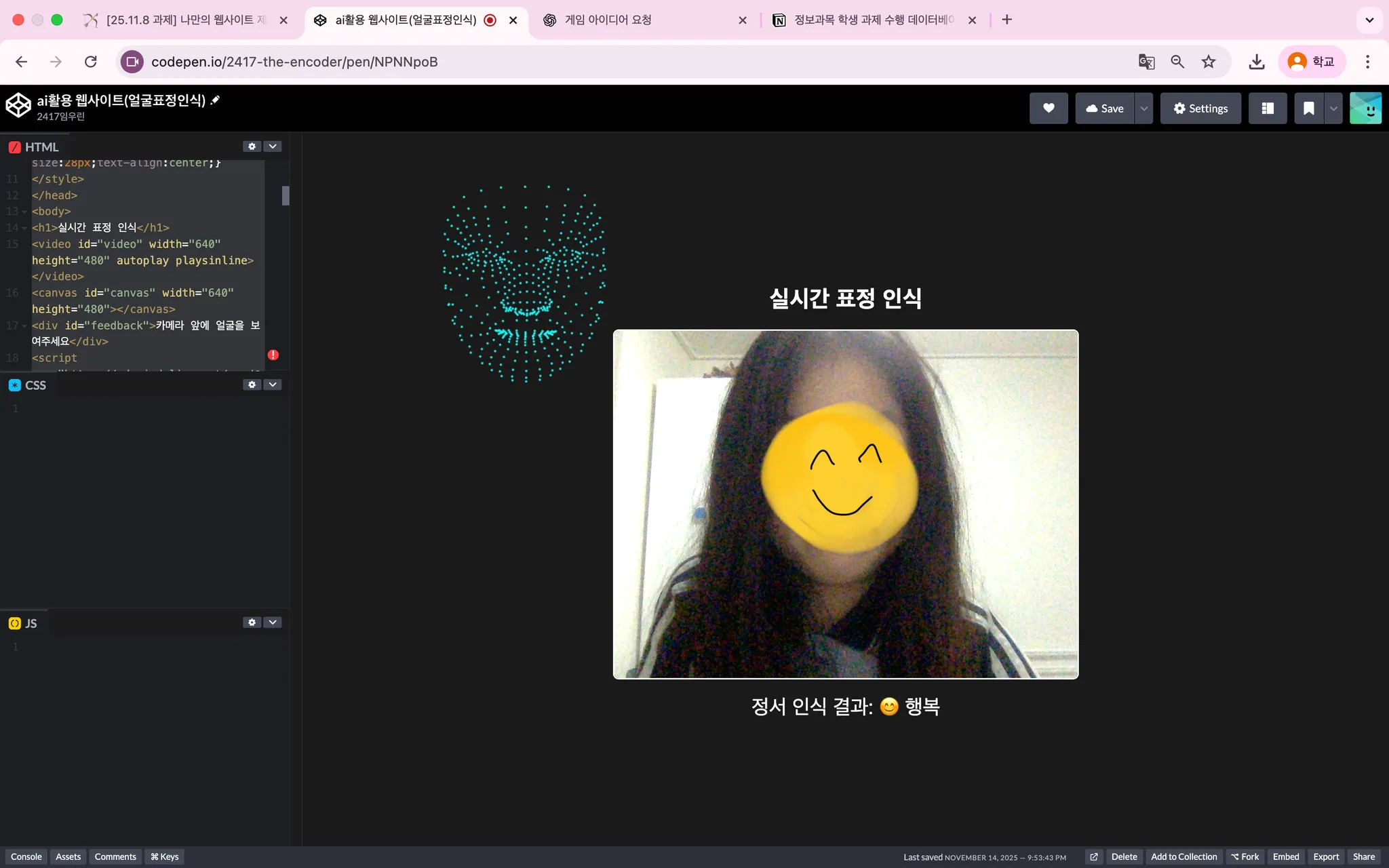The image size is (1389, 868).
Task: Click the heart love pen icon
Action: (x=1049, y=108)
